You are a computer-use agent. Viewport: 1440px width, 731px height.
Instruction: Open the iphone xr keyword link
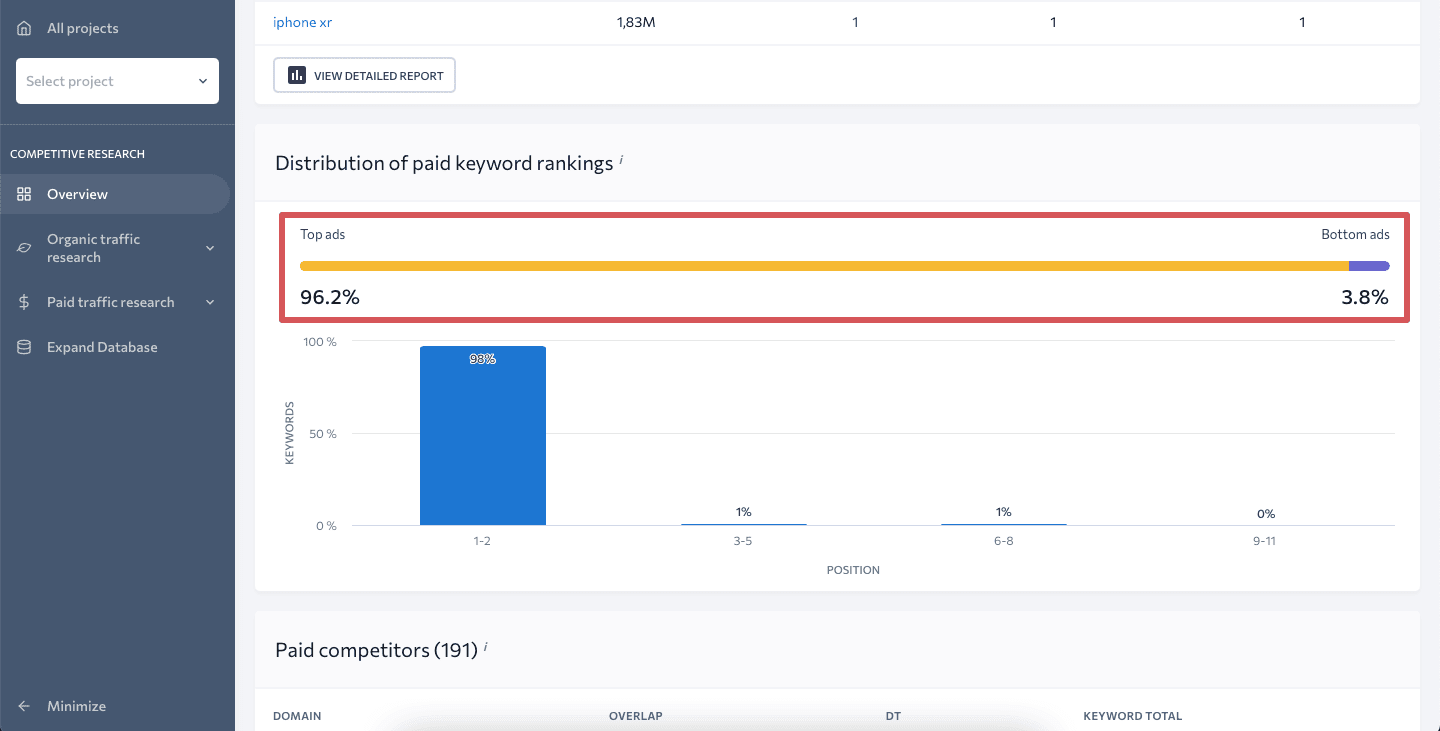tap(302, 22)
